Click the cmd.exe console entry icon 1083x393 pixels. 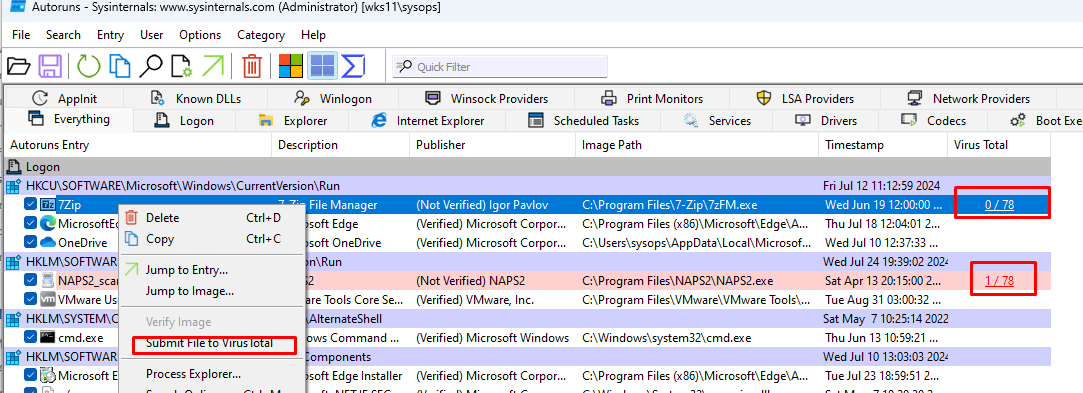[47, 338]
